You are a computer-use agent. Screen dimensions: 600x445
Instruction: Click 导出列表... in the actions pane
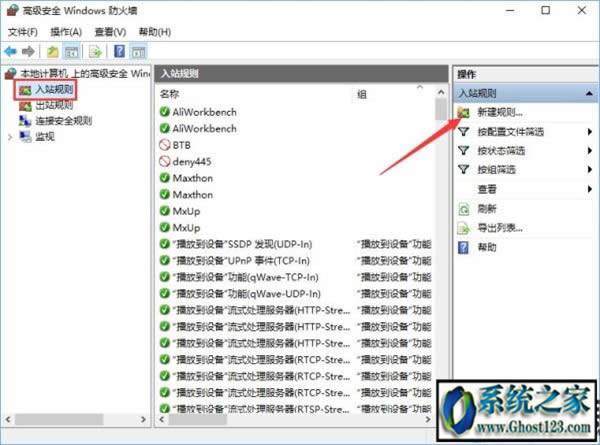pyautogui.click(x=500, y=228)
